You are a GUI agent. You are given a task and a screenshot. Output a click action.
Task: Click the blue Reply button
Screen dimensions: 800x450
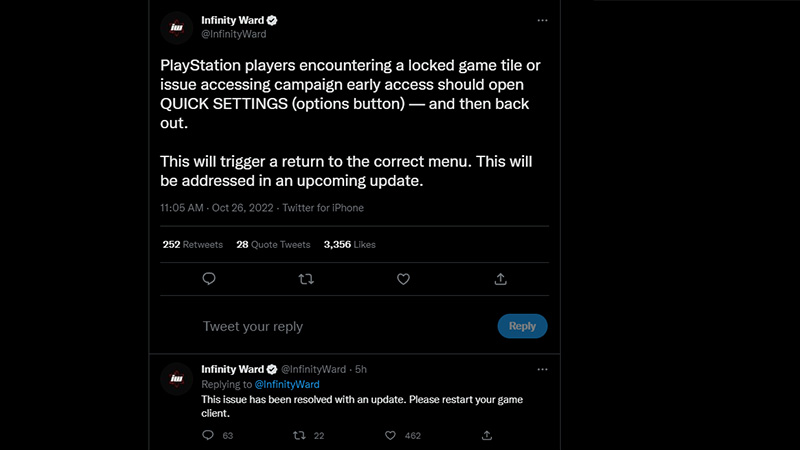click(x=522, y=326)
